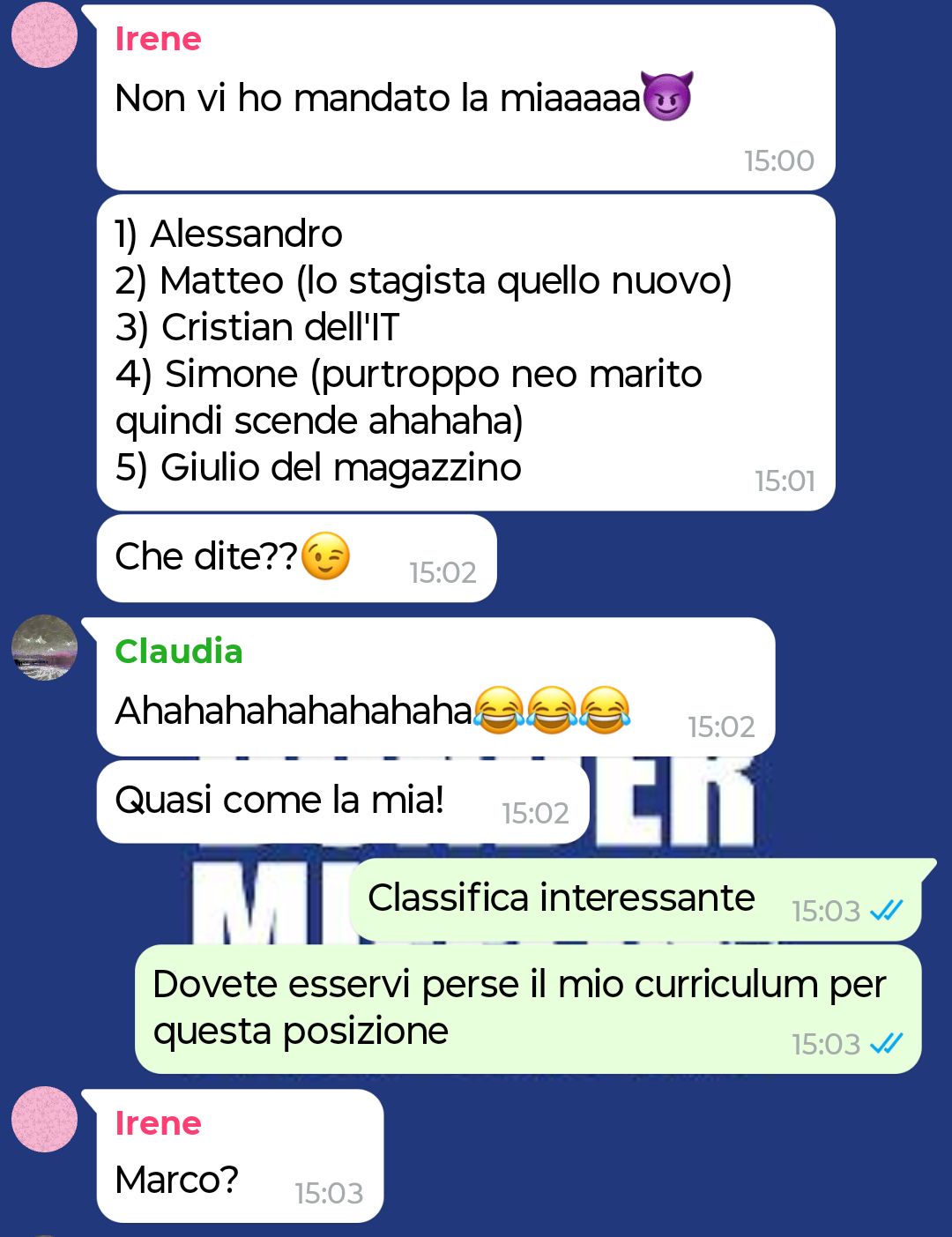Tap Irene's pink avatar at top
The height and width of the screenshot is (1237, 952).
click(44, 34)
